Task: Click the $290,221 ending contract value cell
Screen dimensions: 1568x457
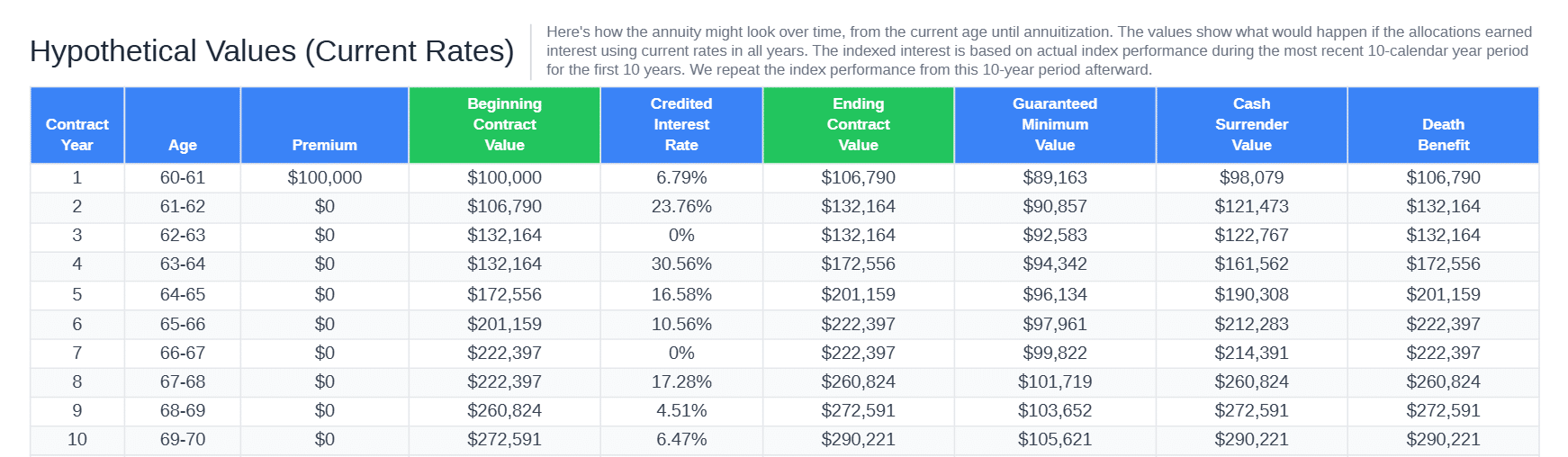Action: (859, 440)
